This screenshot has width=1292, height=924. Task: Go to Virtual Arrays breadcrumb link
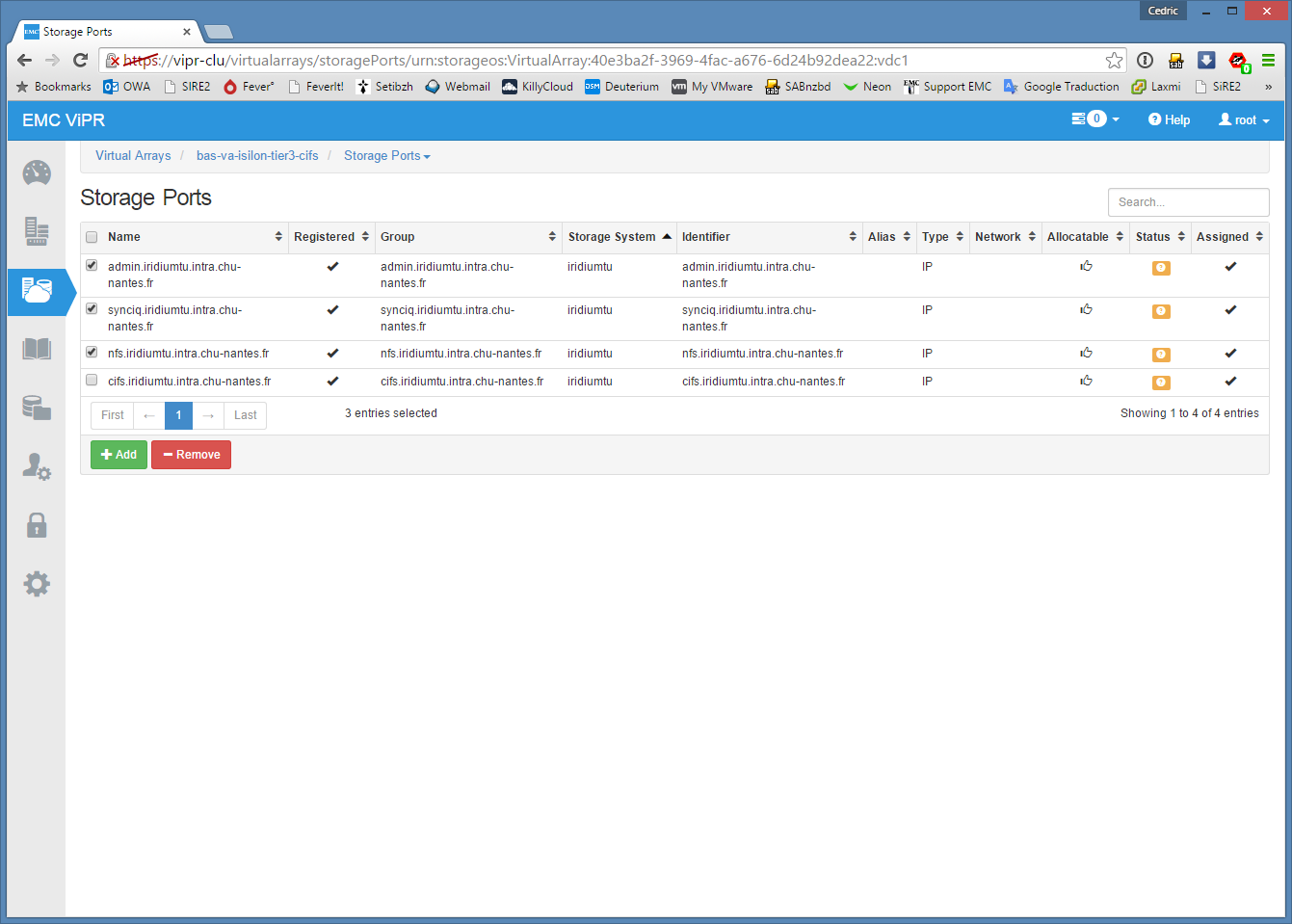[x=133, y=156]
